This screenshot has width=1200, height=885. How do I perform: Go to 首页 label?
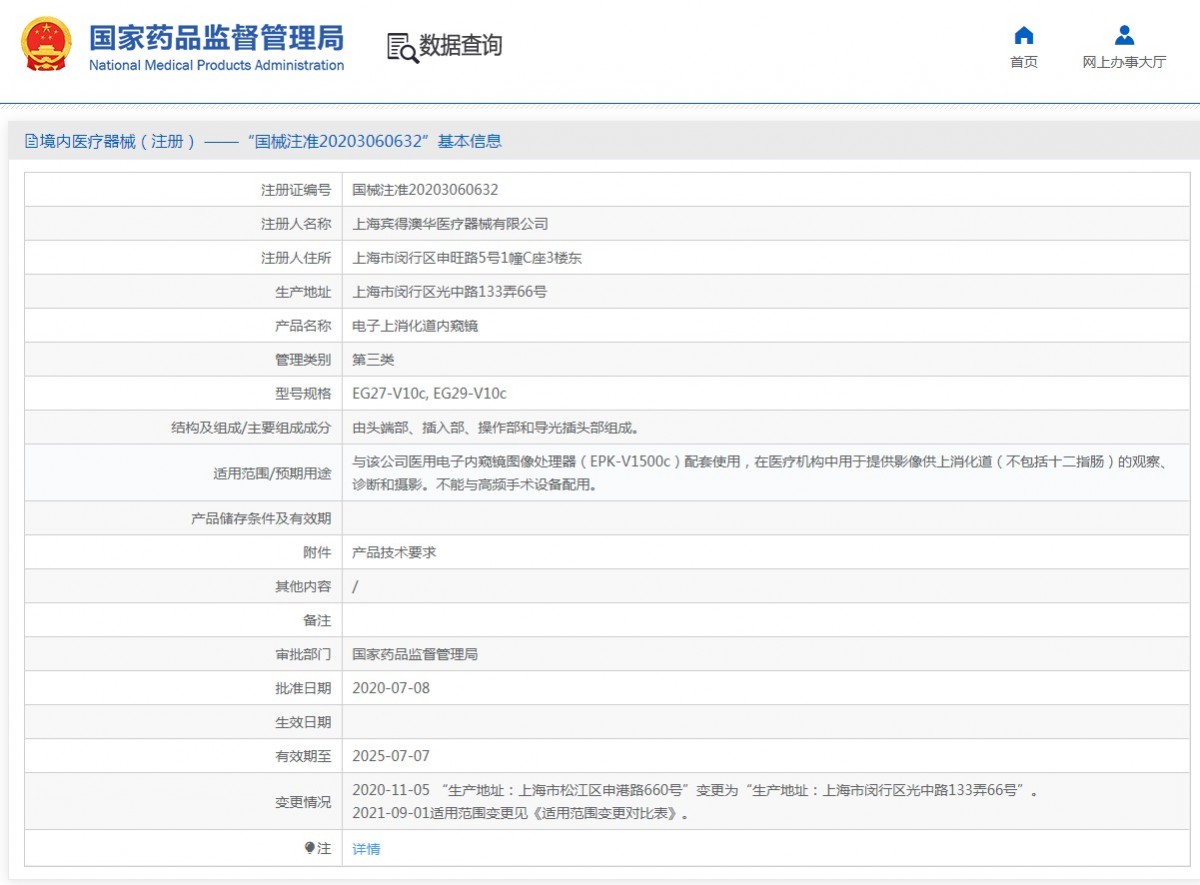pos(1024,62)
